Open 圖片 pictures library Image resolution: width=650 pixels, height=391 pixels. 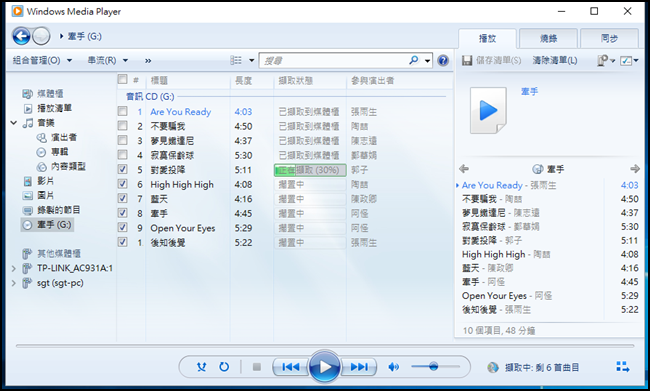(x=39, y=195)
